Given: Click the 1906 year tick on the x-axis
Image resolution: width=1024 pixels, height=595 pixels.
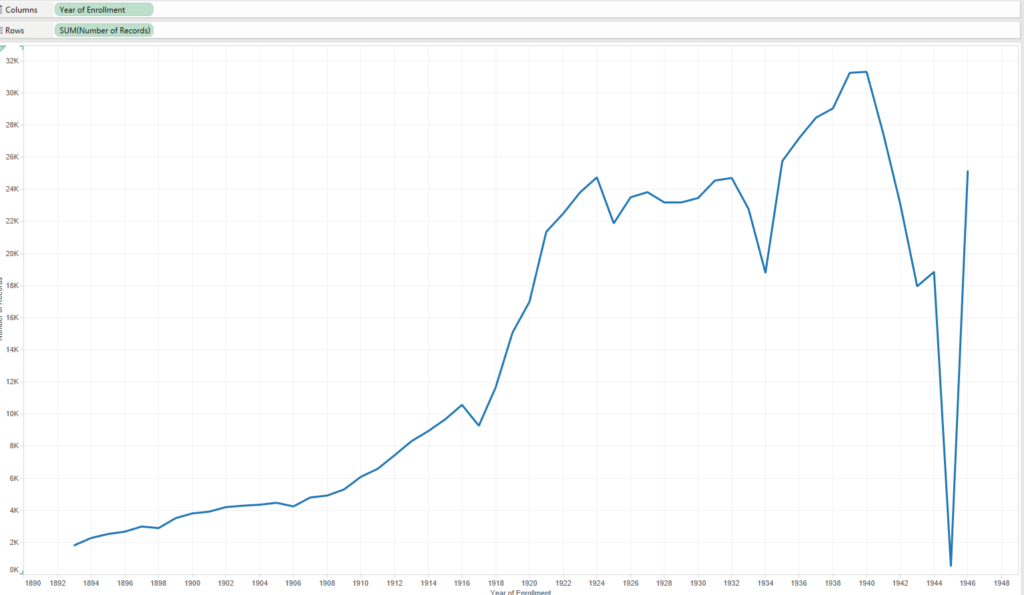Looking at the screenshot, I should pyautogui.click(x=293, y=583).
